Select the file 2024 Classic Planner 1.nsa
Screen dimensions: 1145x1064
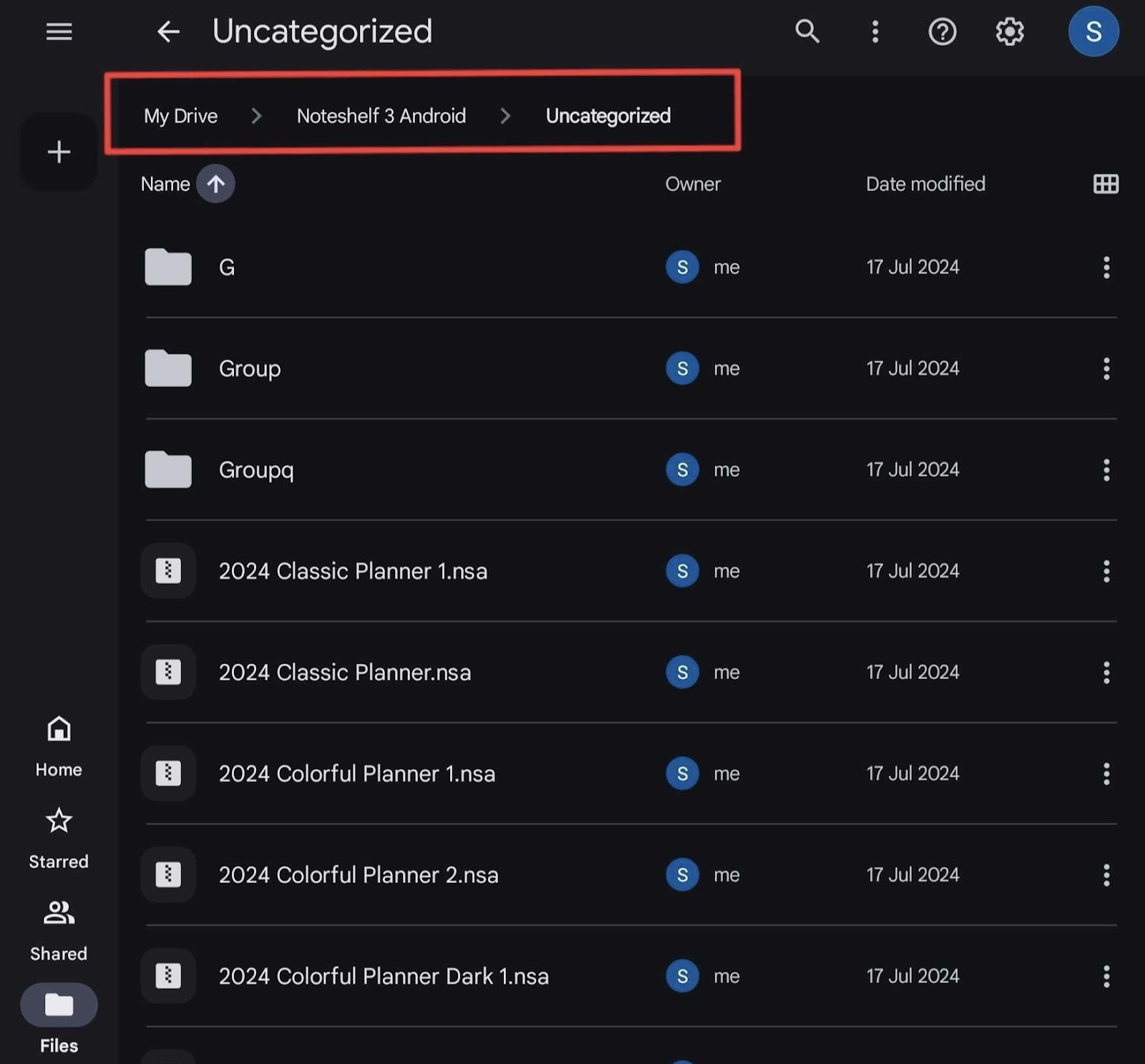(353, 571)
